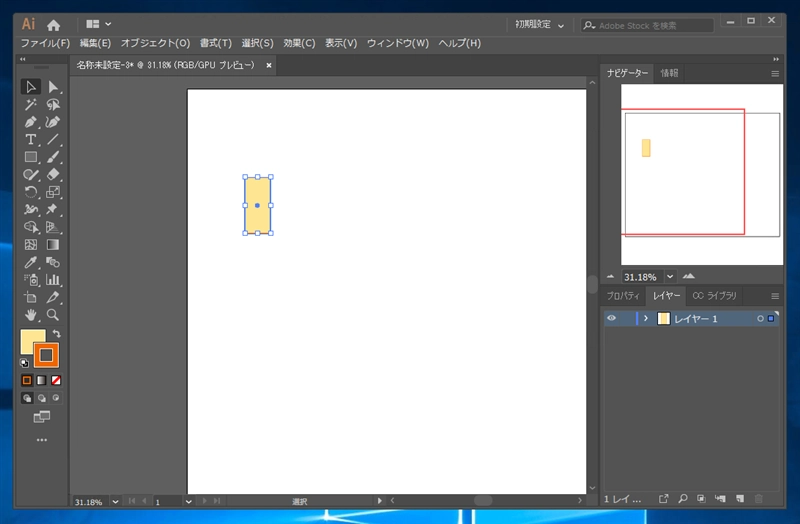Select the Curvature tool

tap(53, 122)
